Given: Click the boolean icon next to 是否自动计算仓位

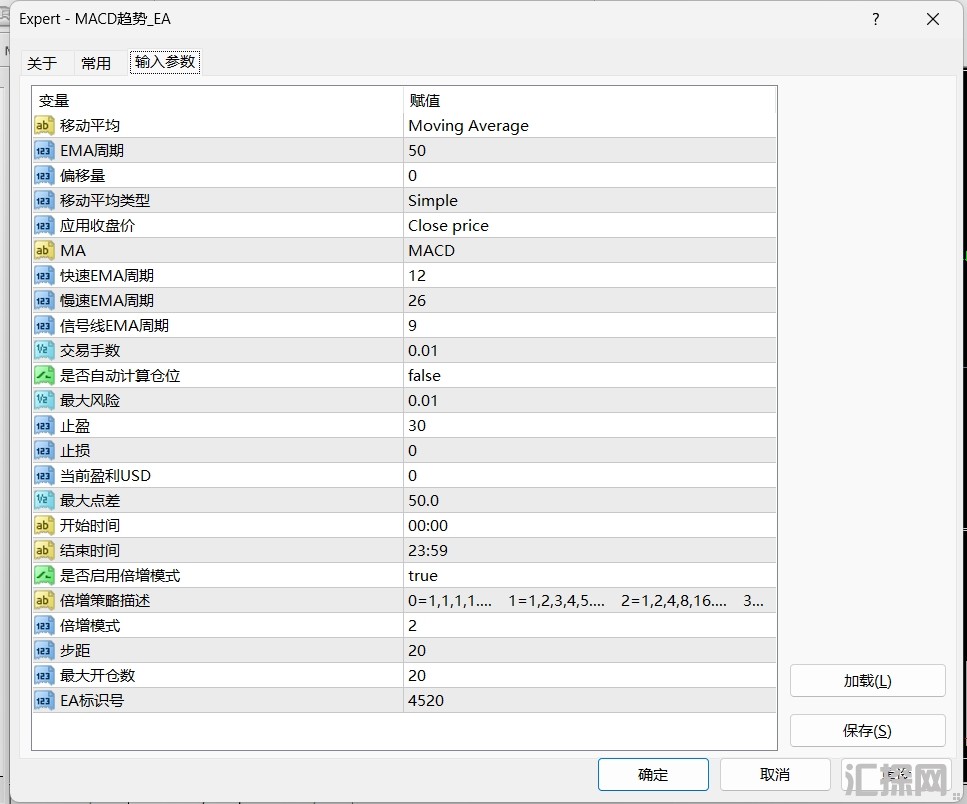Looking at the screenshot, I should [44, 376].
